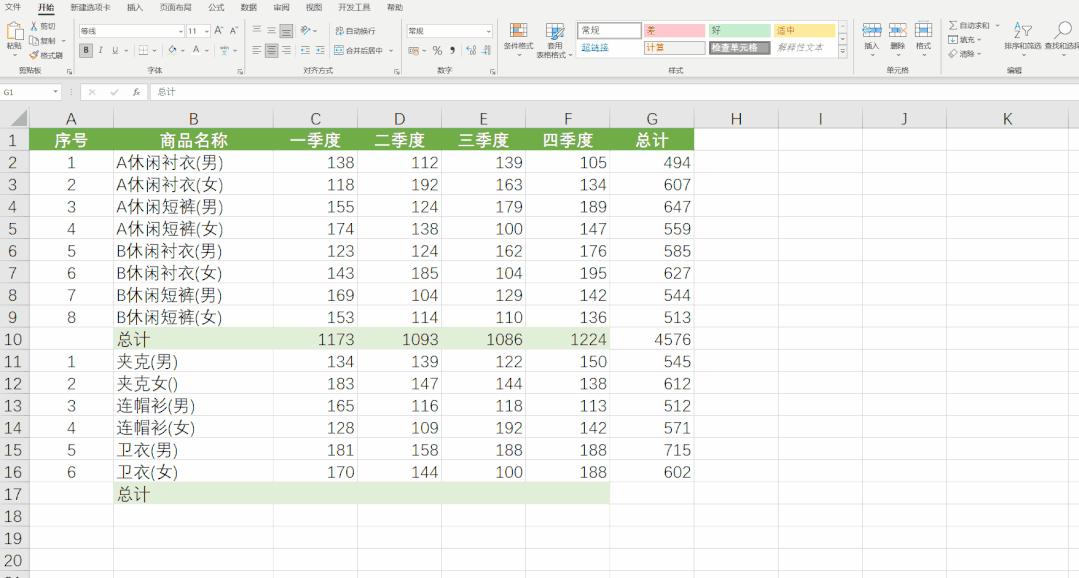This screenshot has width=1079, height=578.
Task: Click the increase font size icon
Action: pos(219,31)
